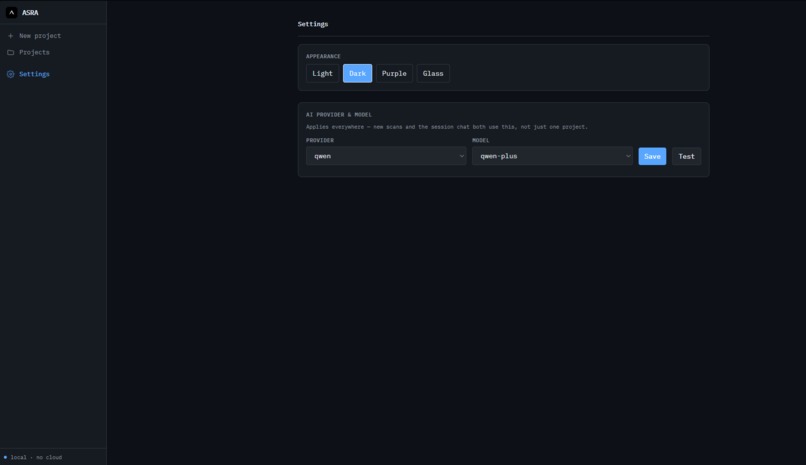Screen dimensions: 806x465
Task: Click the APPEARANCE section label
Action: point(323,57)
